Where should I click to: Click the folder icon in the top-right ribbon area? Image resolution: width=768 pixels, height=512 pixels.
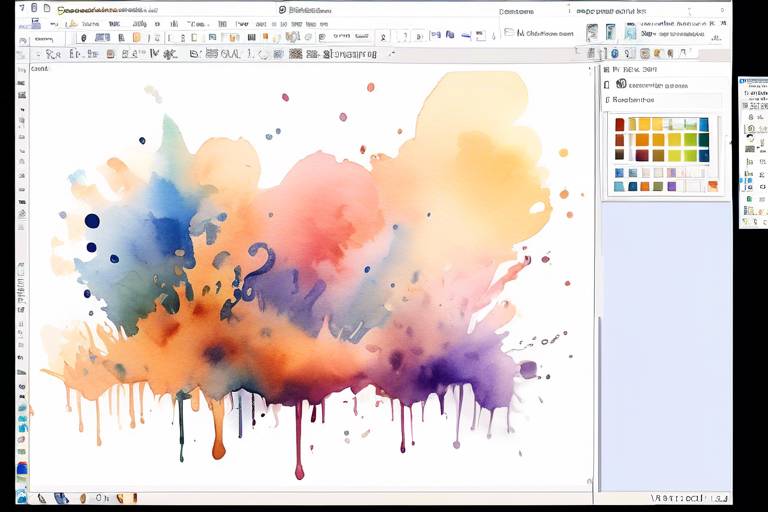(x=509, y=32)
